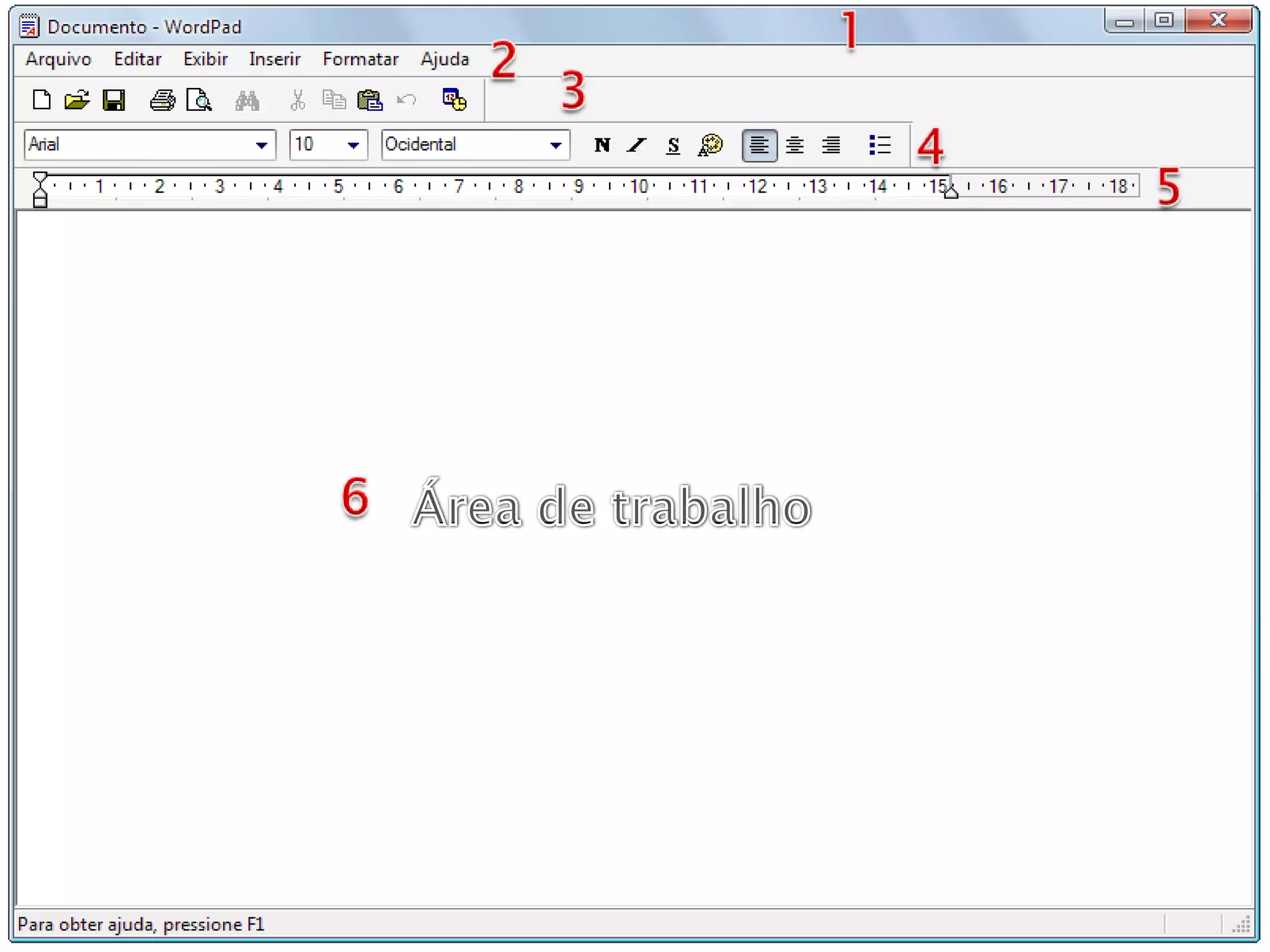The image size is (1270, 952).
Task: Save the document using the floppy disk icon
Action: 113,100
